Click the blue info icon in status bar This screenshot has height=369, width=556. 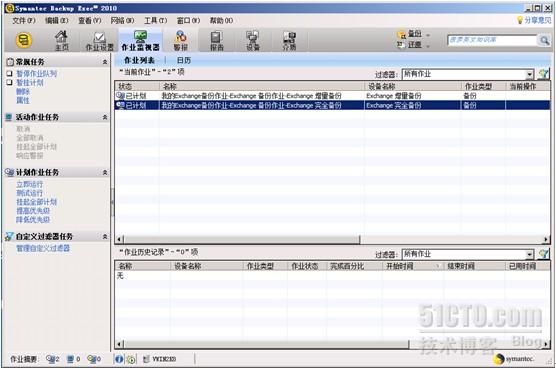119,359
